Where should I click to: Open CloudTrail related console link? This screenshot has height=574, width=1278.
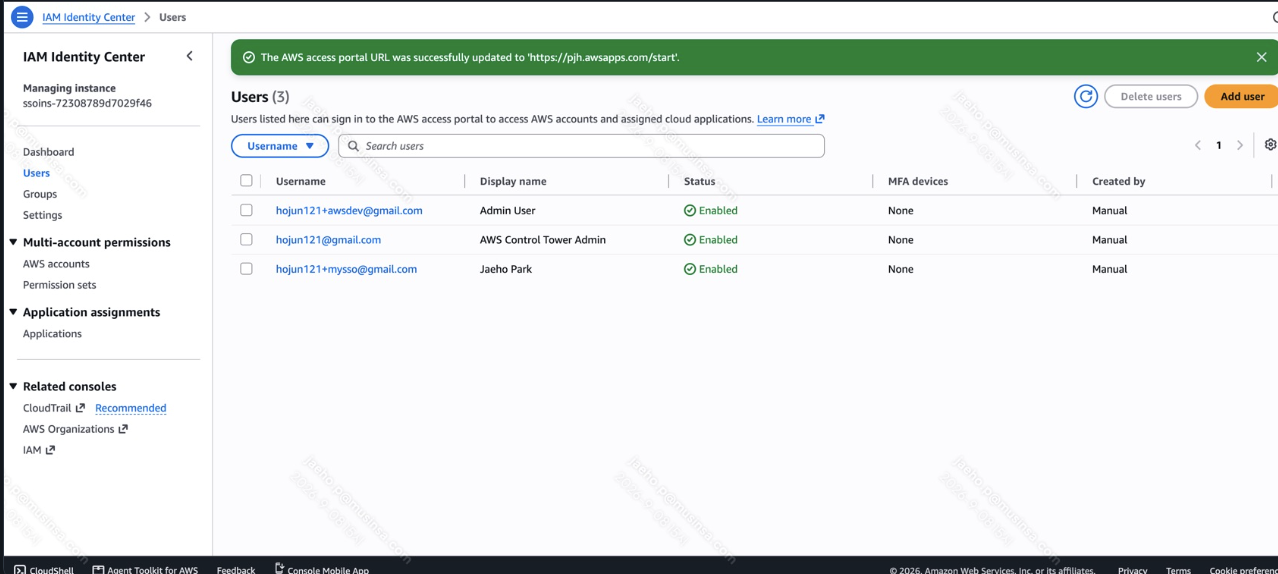point(54,408)
